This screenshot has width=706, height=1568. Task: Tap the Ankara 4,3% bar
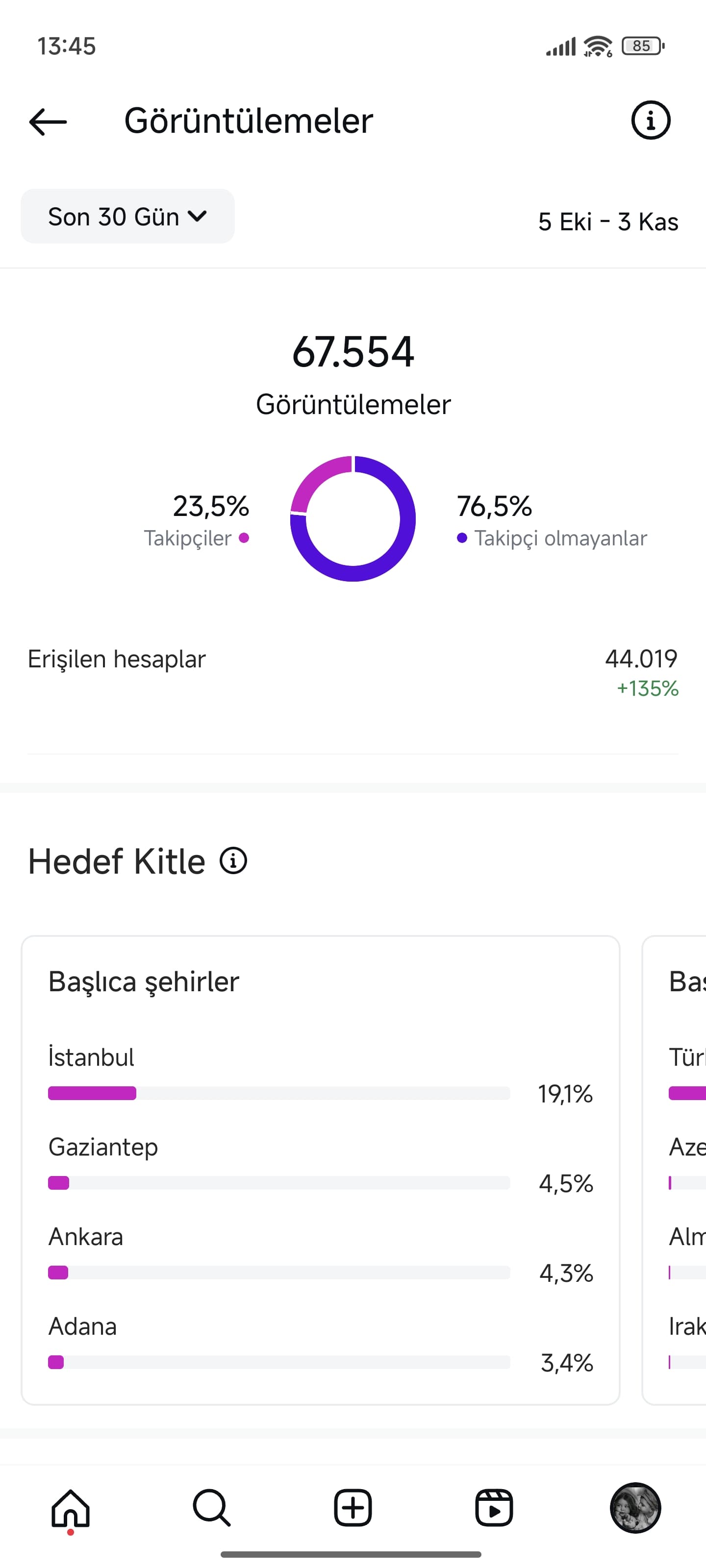point(279,1273)
